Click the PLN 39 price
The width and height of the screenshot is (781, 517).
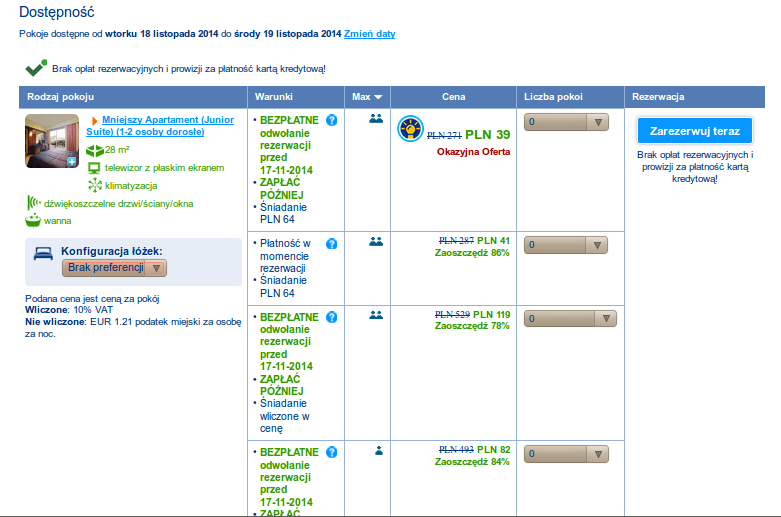(488, 135)
